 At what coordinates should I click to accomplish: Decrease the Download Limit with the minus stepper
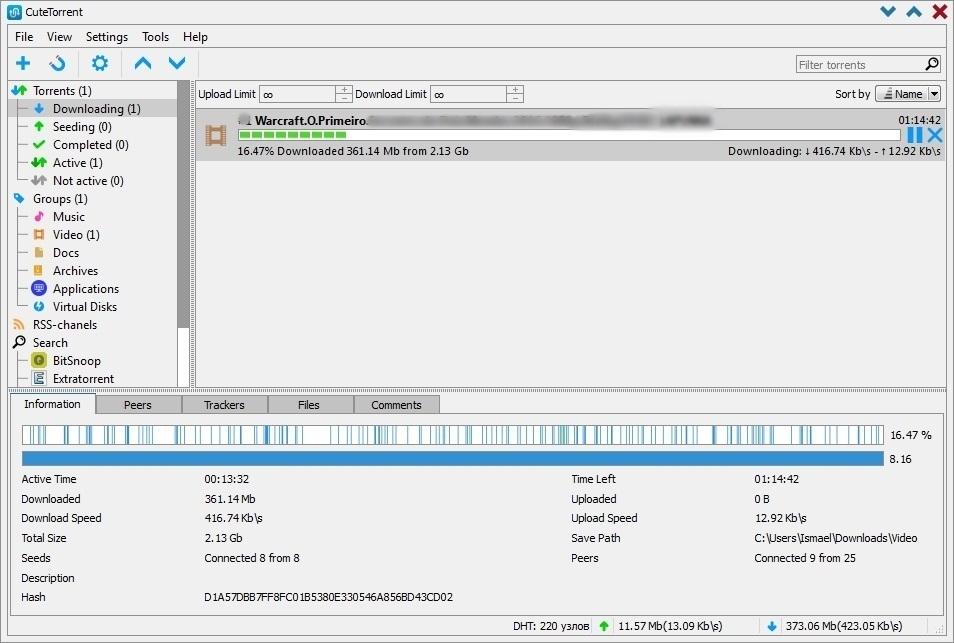pyautogui.click(x=515, y=99)
